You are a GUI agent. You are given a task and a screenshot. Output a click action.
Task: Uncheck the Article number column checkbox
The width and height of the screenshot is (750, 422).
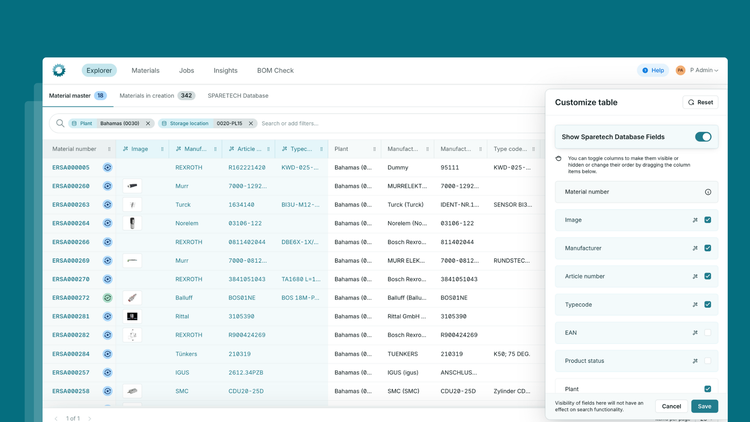(708, 277)
